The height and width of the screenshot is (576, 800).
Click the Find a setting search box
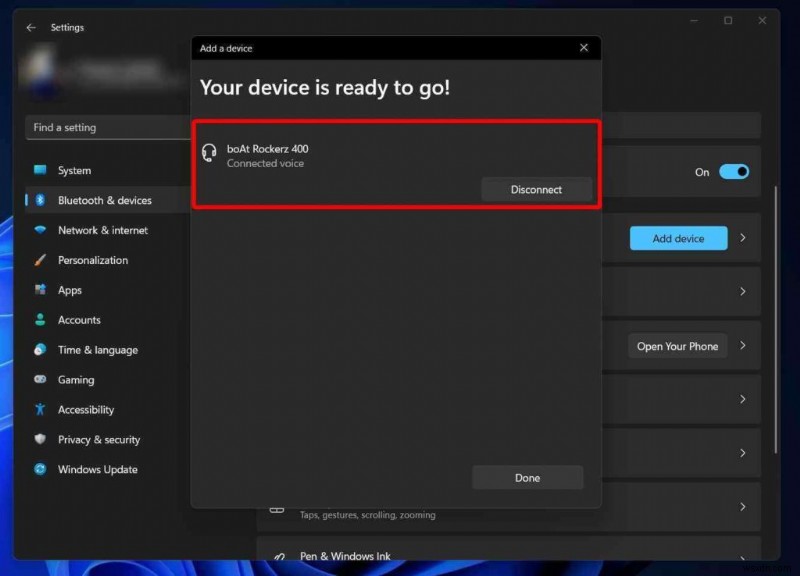[x=108, y=128]
